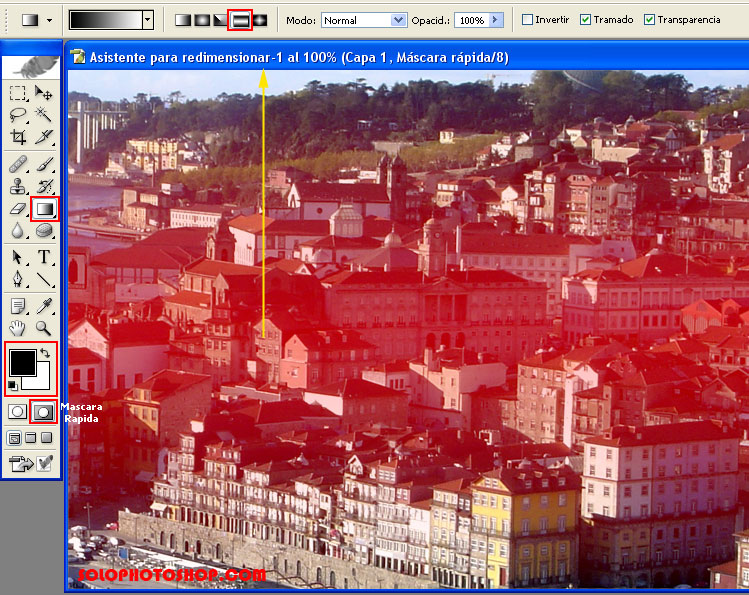Return to Standard editing mode
749x595 pixels.
[x=18, y=411]
